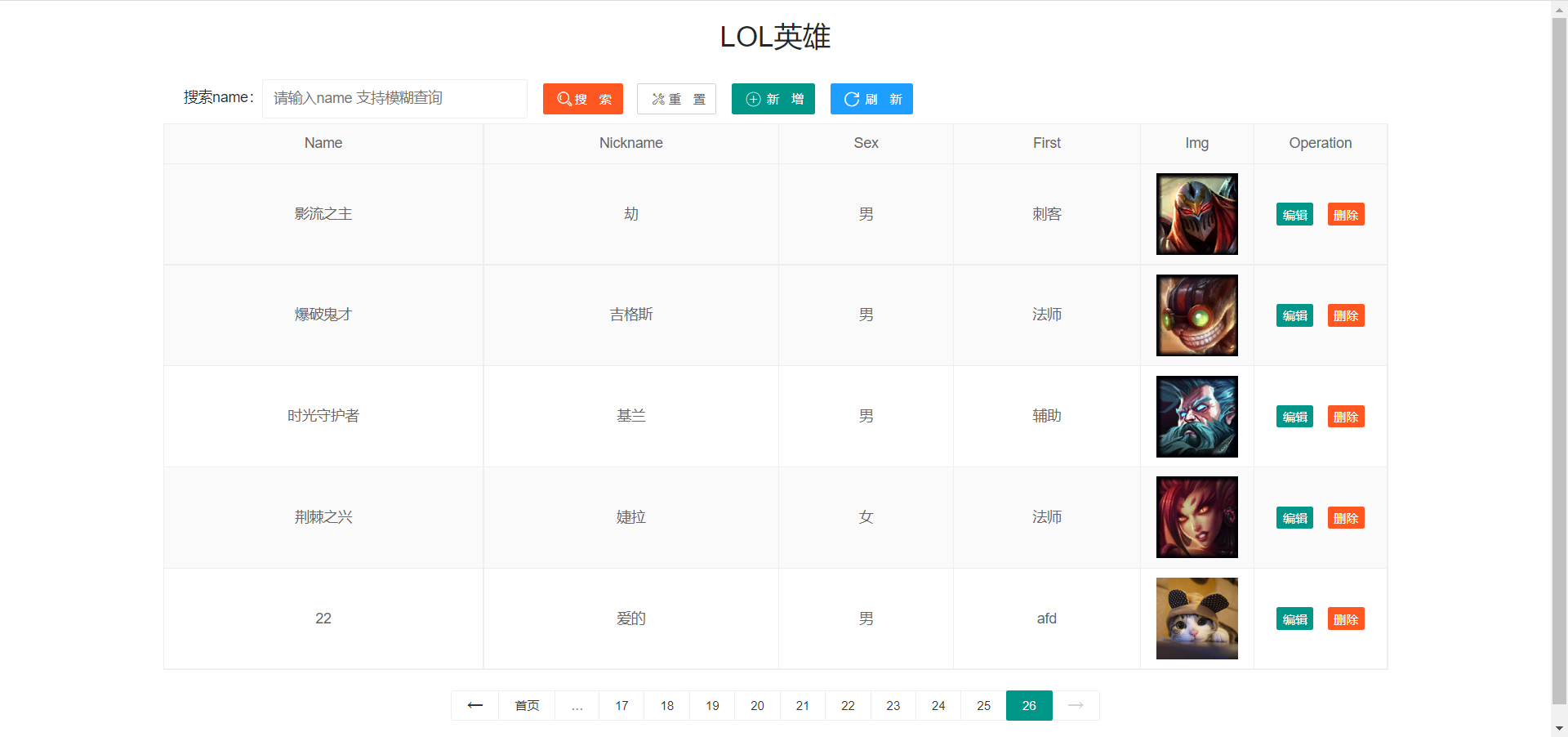Go to page 21
Image resolution: width=1568 pixels, height=737 pixels.
click(x=803, y=705)
